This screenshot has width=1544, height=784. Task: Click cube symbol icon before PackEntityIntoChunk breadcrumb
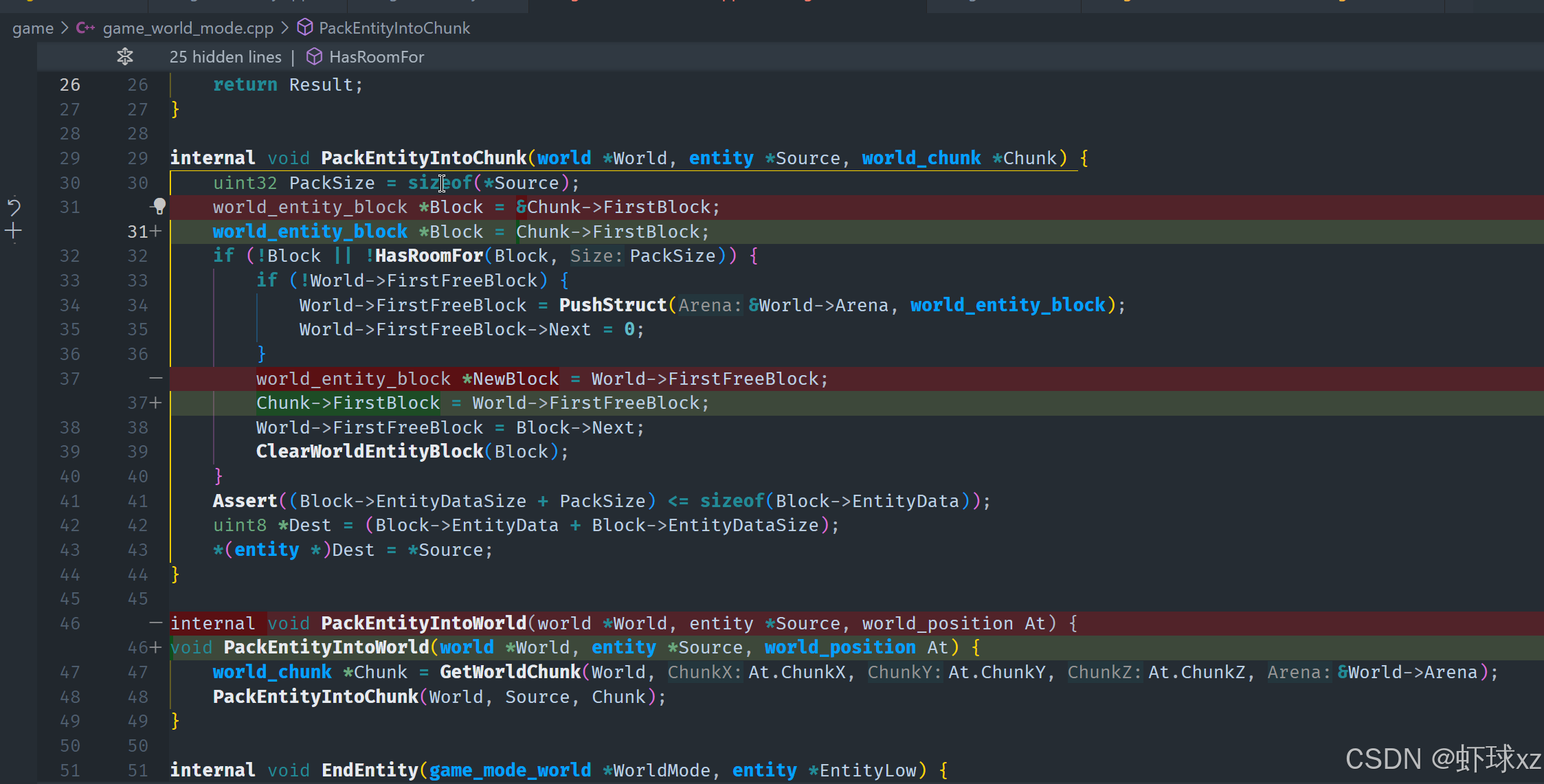coord(304,27)
